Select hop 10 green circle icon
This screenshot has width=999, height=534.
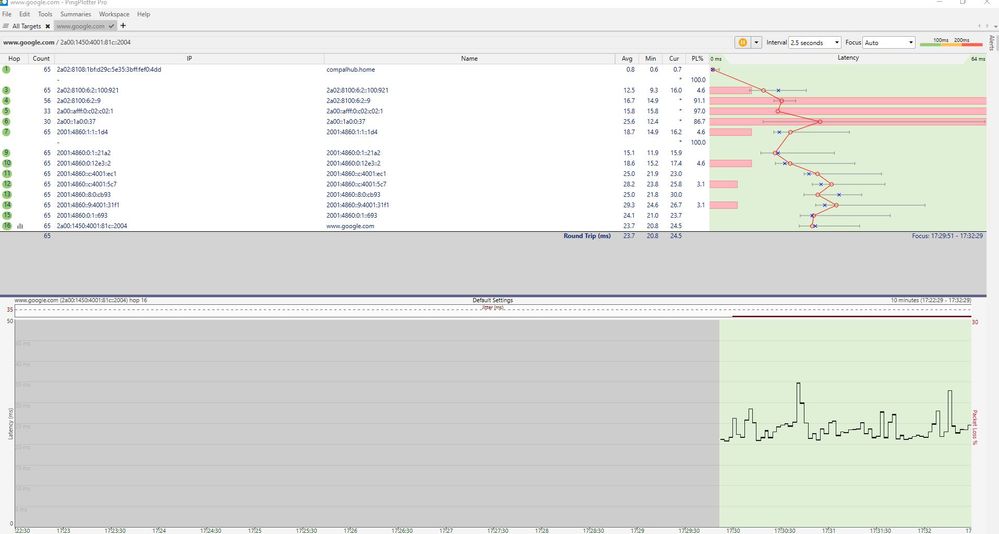pos(6,163)
